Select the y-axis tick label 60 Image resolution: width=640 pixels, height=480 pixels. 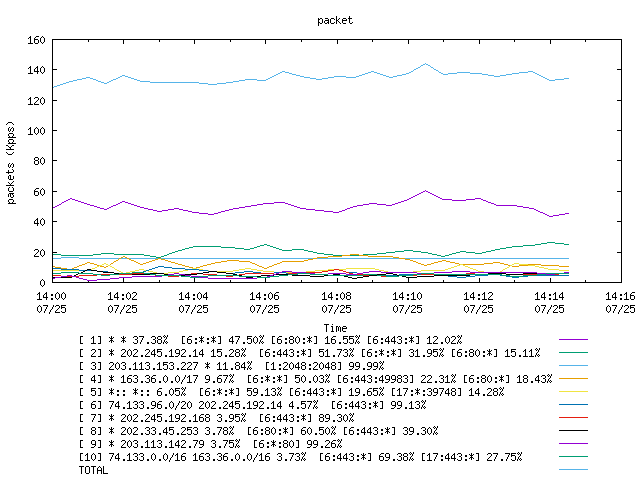39,191
